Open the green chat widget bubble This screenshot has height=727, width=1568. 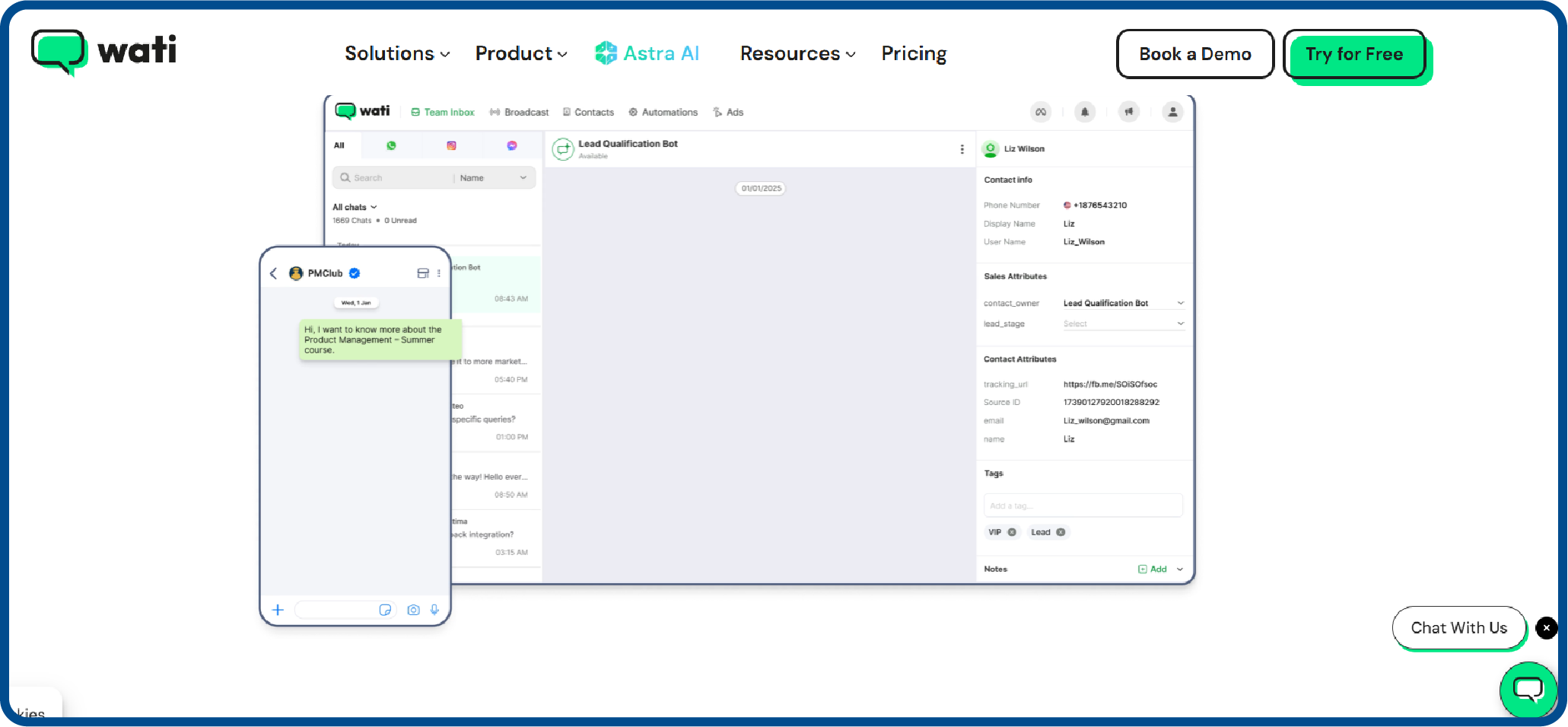point(1528,690)
